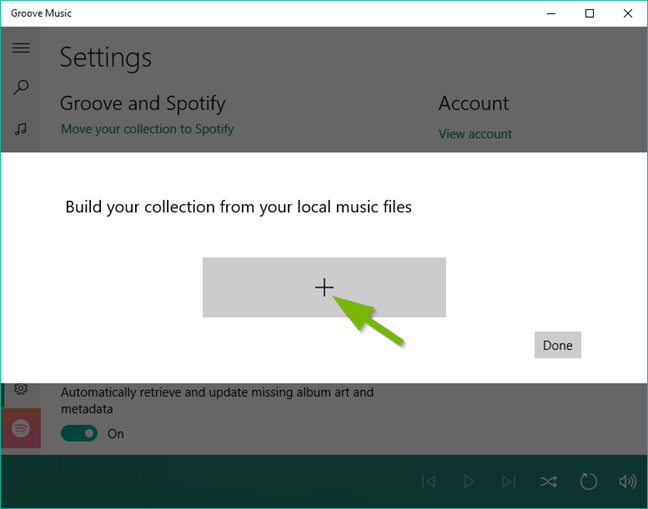Open the View account link
This screenshot has width=648, height=509.
[x=475, y=134]
